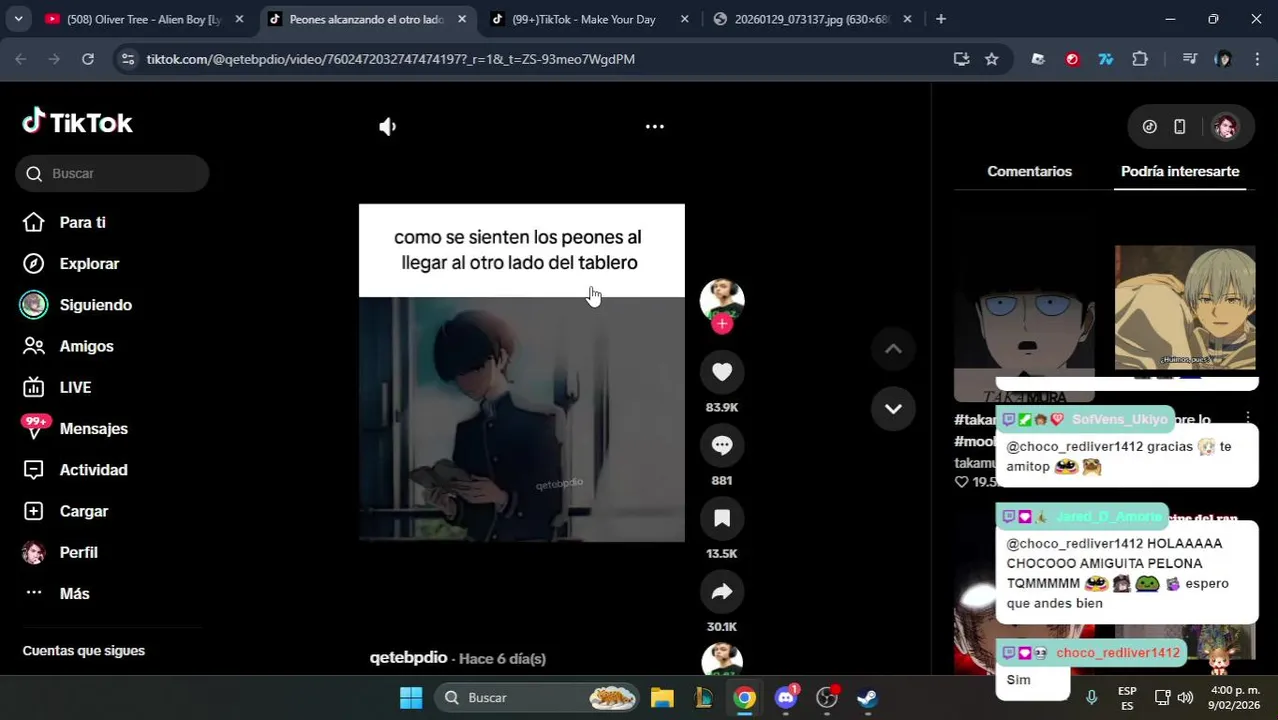Open the tab search dropdown arrow
Viewport: 1278px width, 720px height.
click(18, 19)
